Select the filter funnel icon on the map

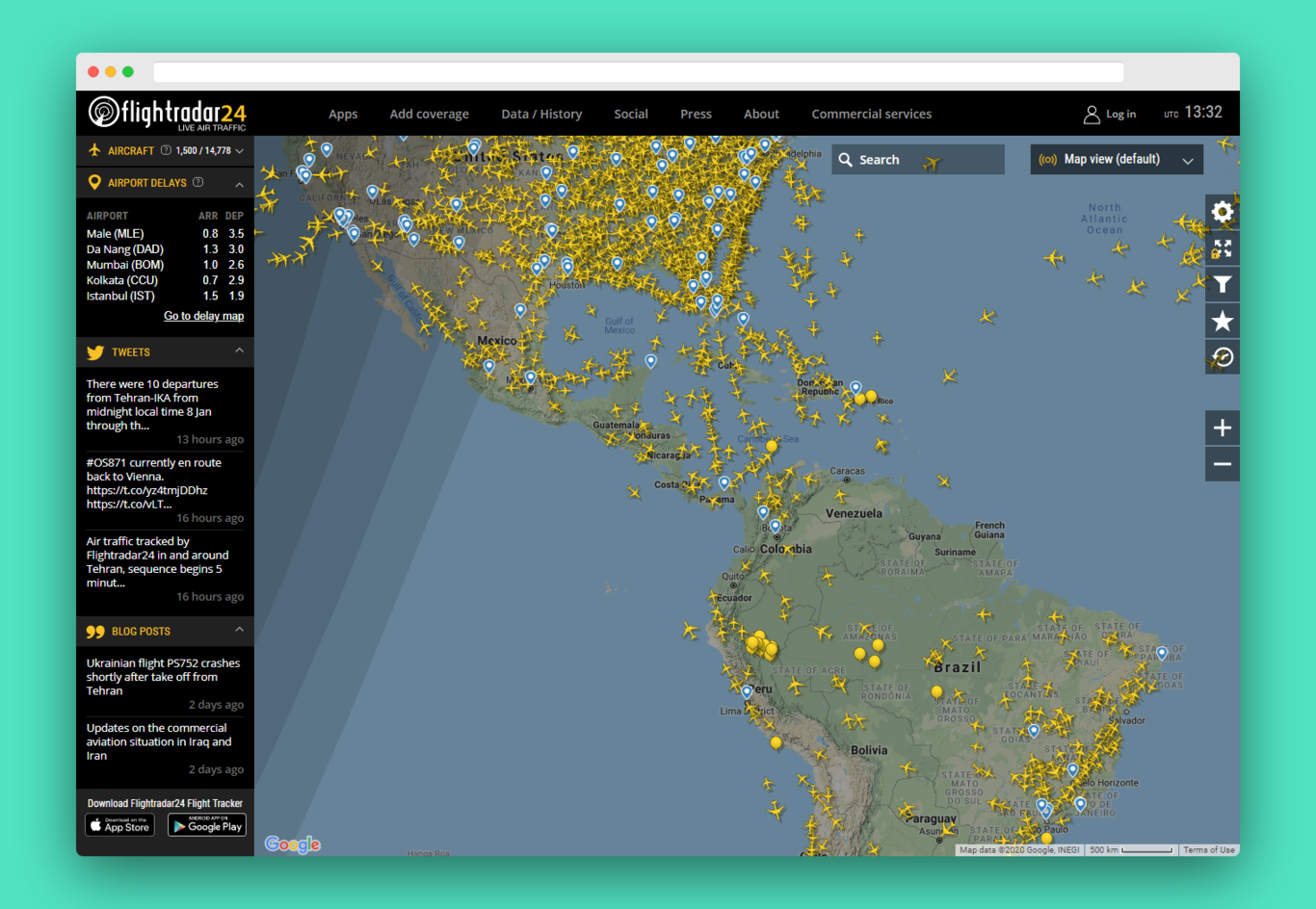[x=1222, y=285]
